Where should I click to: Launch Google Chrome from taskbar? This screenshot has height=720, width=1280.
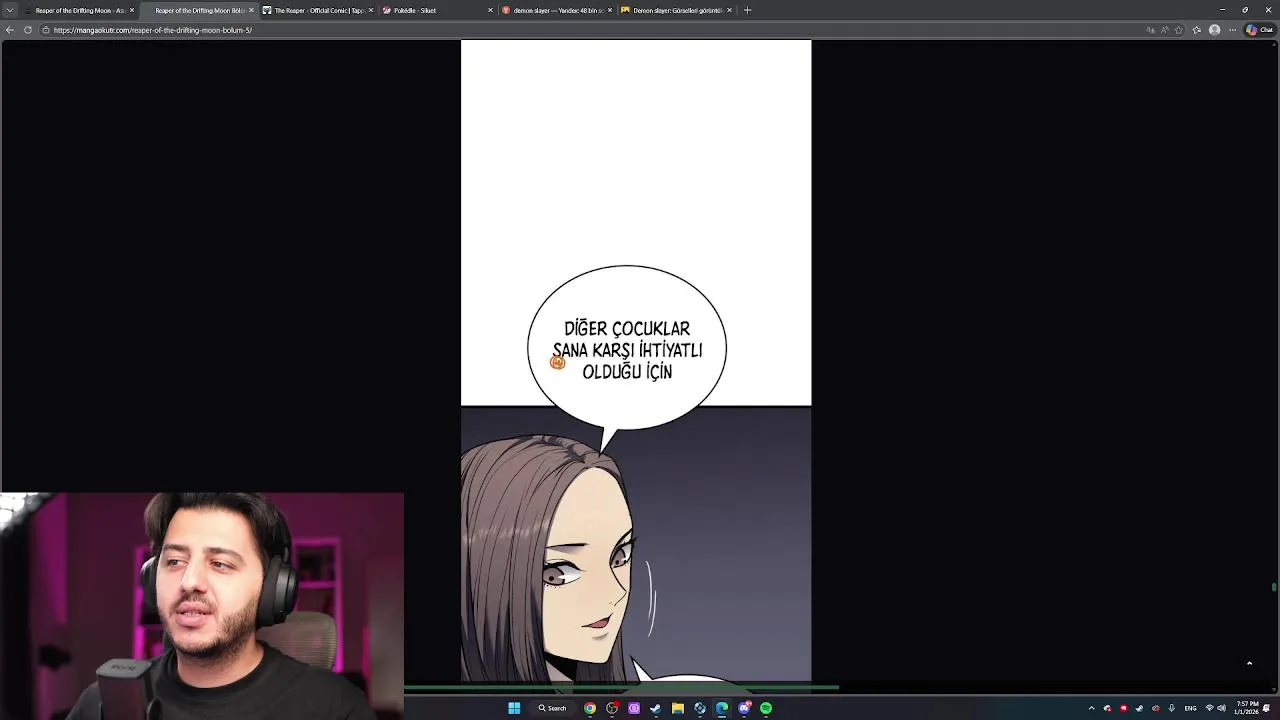coord(590,708)
